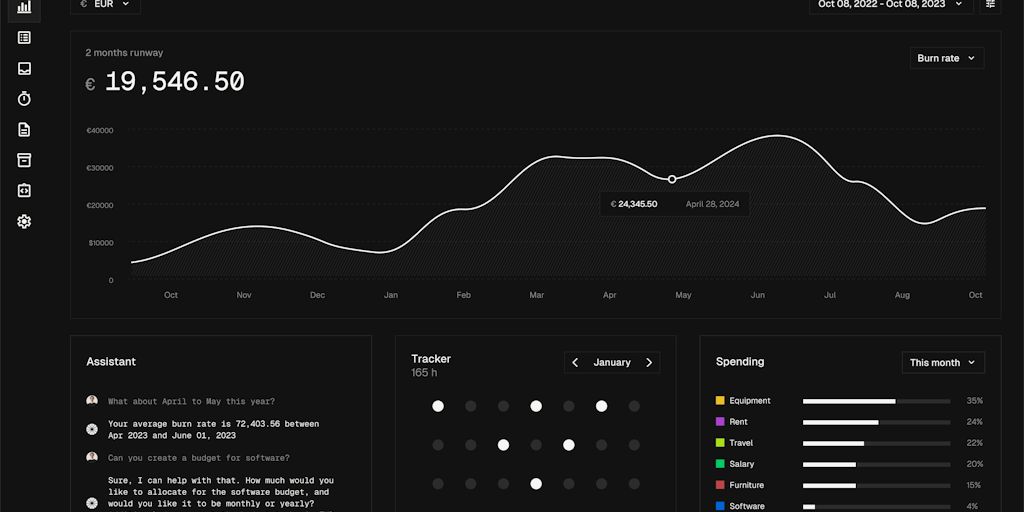Open the invoices document sidebar icon
Screen dimensions: 1024x512
coord(24,129)
